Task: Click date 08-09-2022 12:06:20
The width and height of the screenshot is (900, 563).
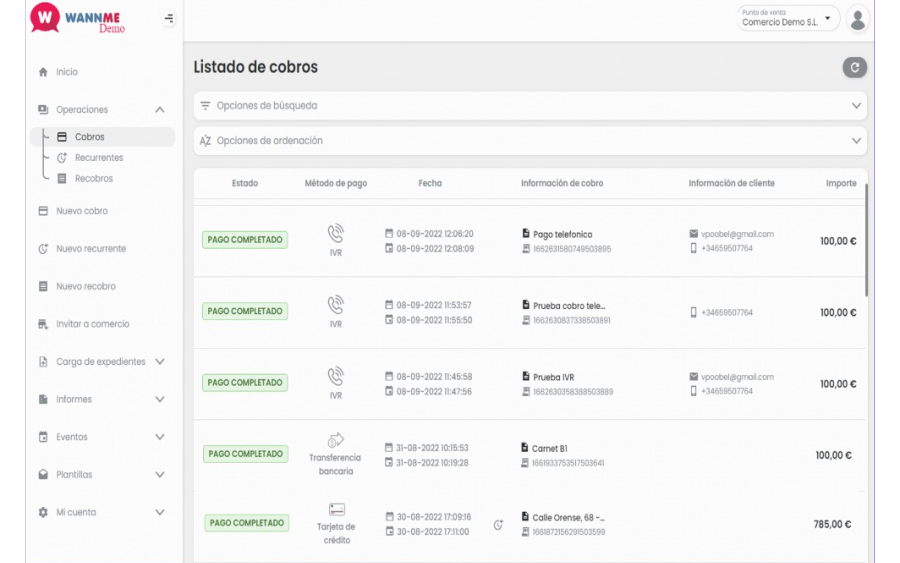Action: [435, 234]
